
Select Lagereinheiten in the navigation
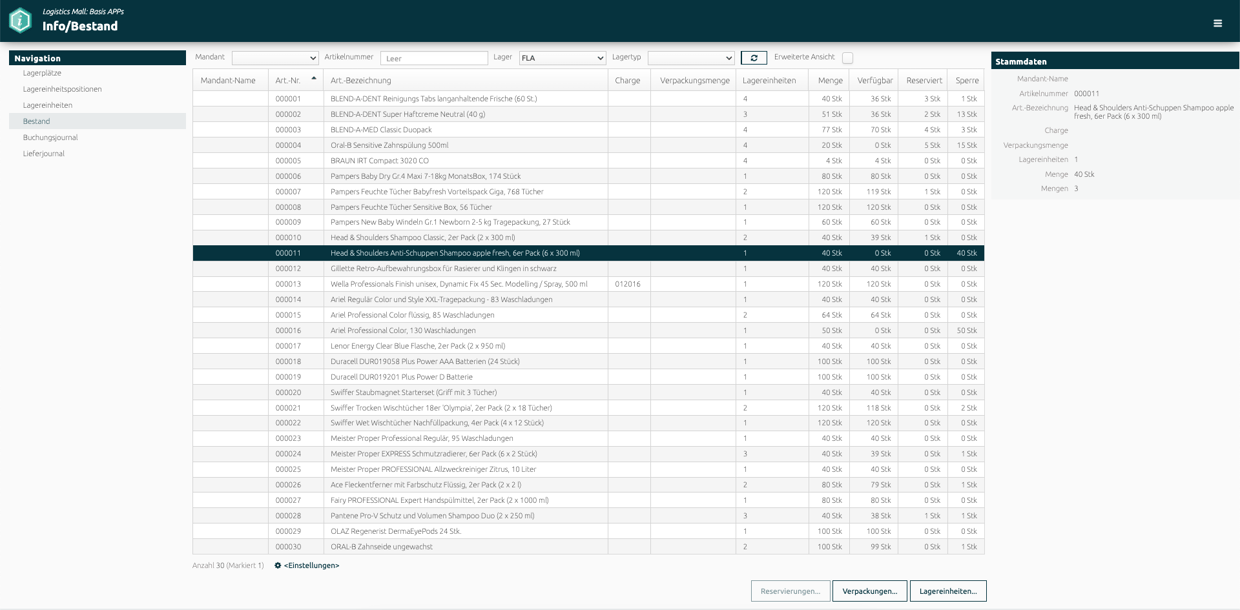pyautogui.click(x=97, y=105)
